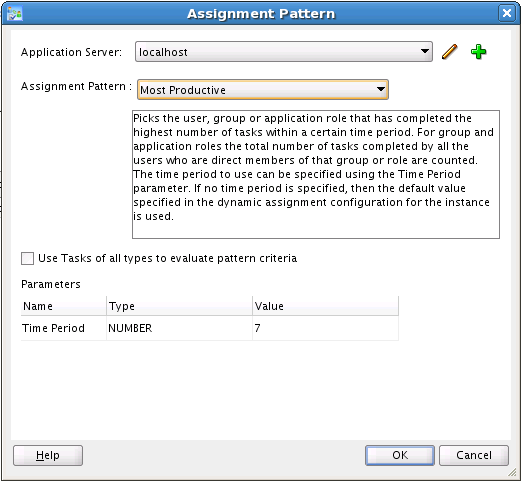The height and width of the screenshot is (481, 521).
Task: Click the Type column header
Action: (179, 306)
